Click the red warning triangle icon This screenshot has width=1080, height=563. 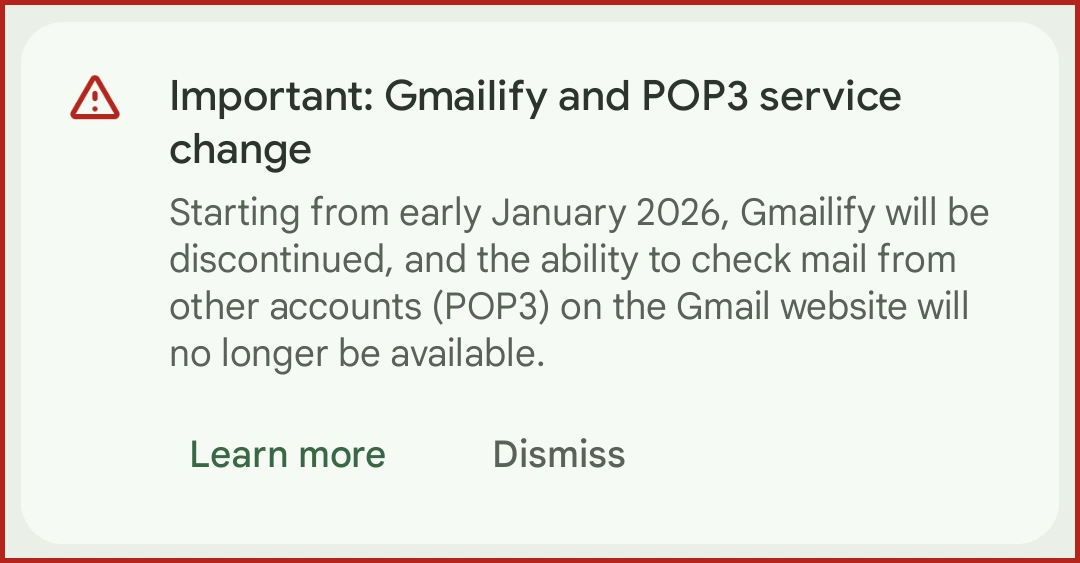(95, 98)
